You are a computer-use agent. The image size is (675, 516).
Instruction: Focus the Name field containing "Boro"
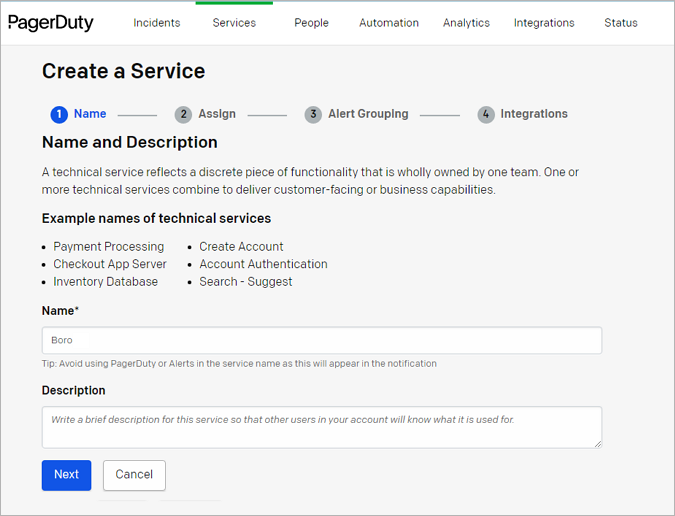[x=322, y=340]
